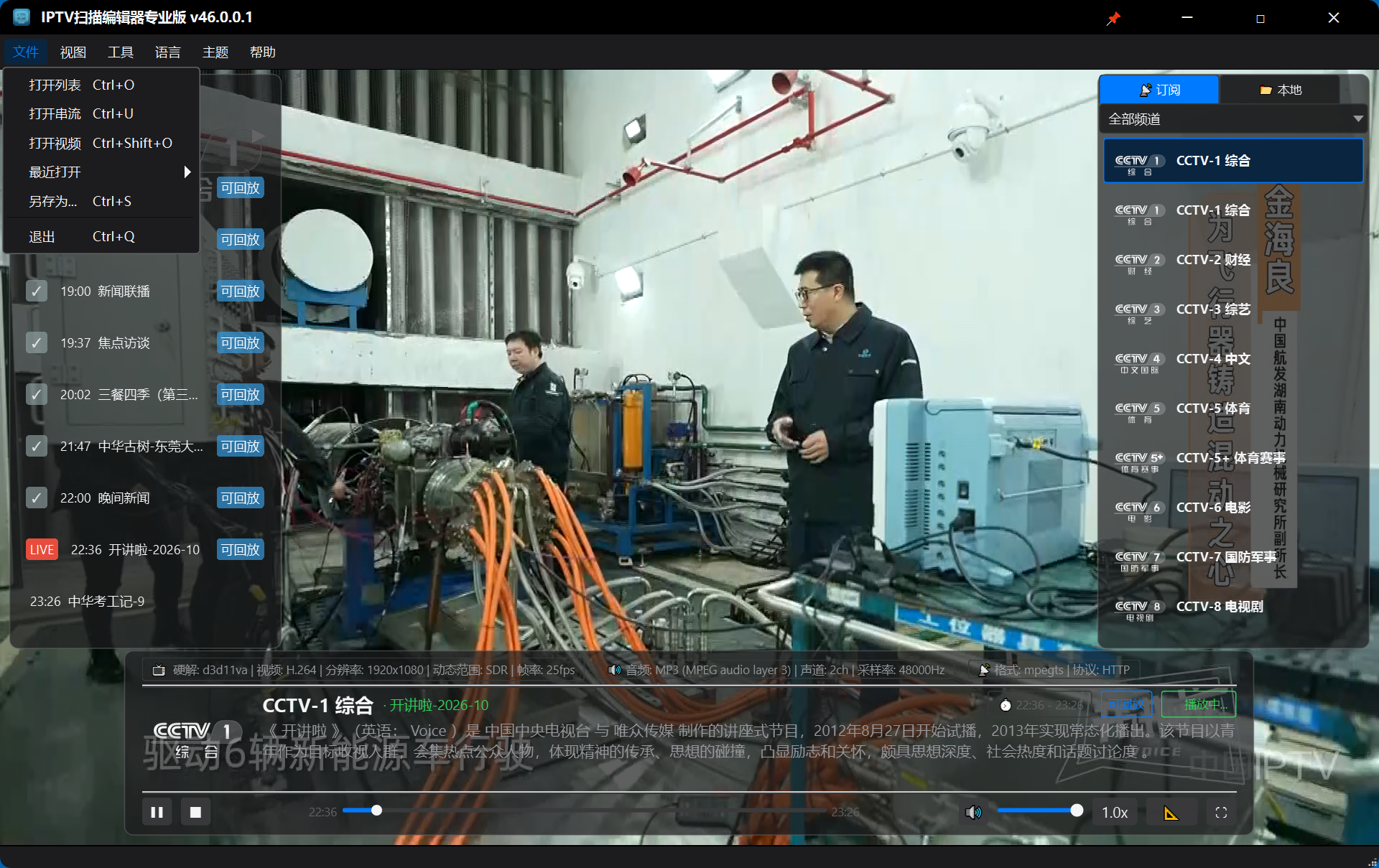The width and height of the screenshot is (1379, 868).
Task: Choose 退出 Ctrl+Q menu entry
Action: [x=101, y=236]
